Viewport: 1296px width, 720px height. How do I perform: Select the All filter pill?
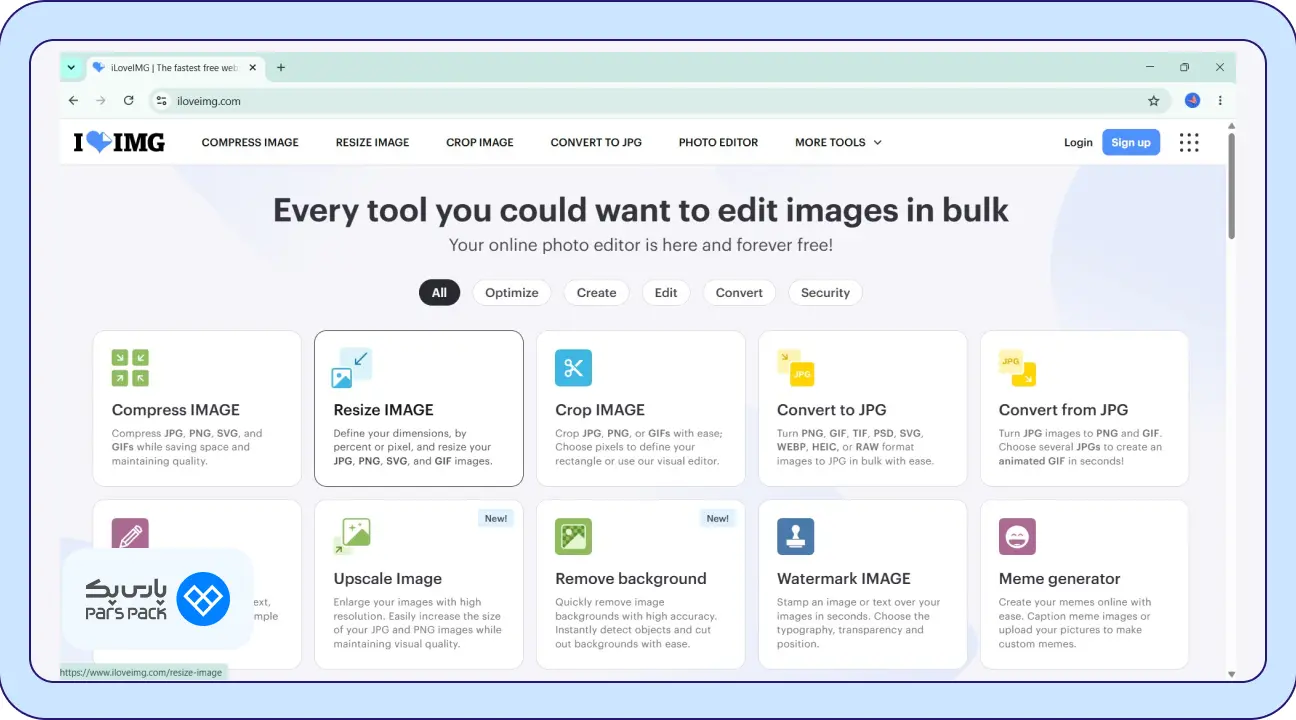pyautogui.click(x=439, y=293)
